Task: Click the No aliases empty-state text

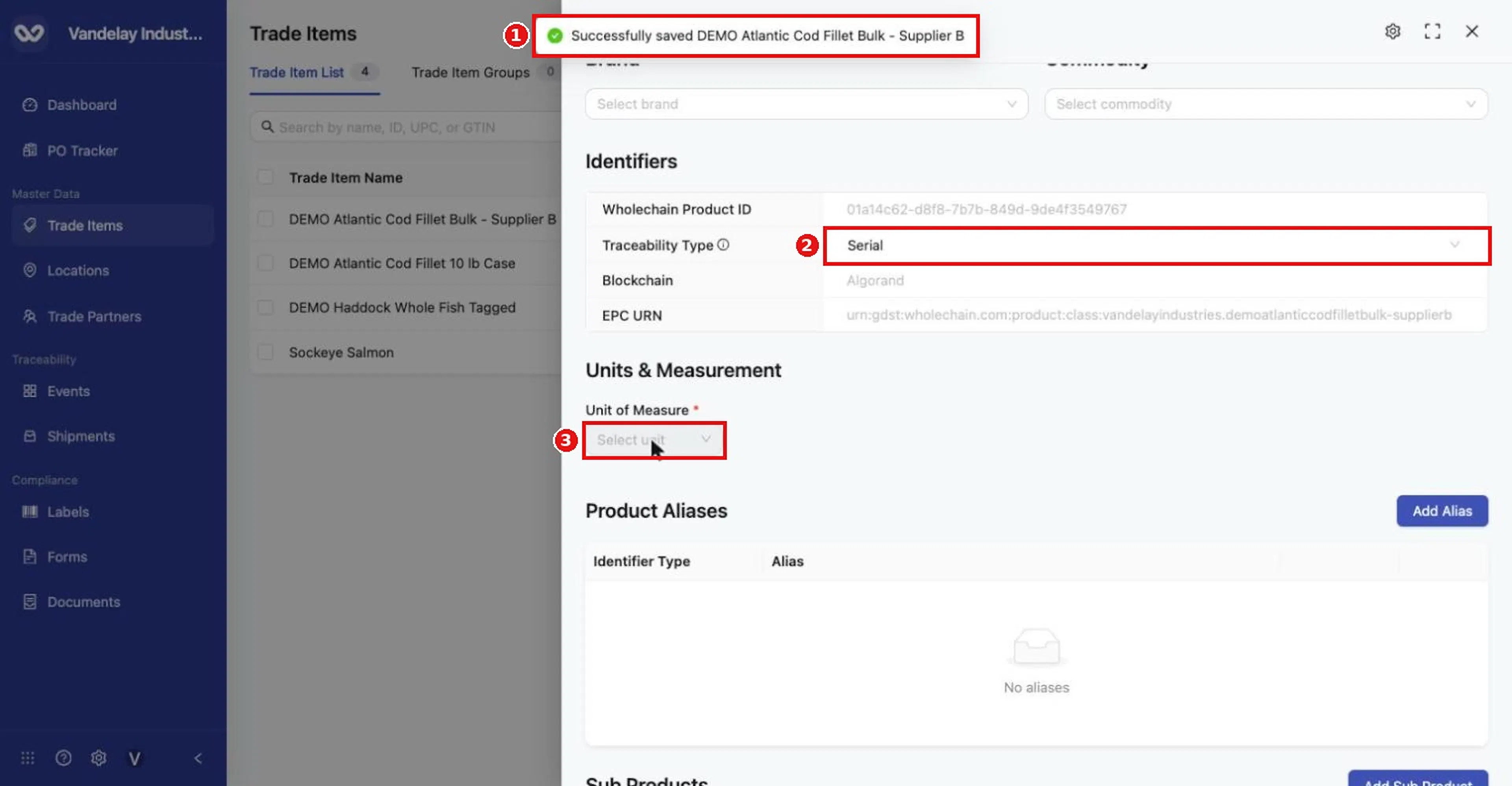Action: (x=1037, y=688)
